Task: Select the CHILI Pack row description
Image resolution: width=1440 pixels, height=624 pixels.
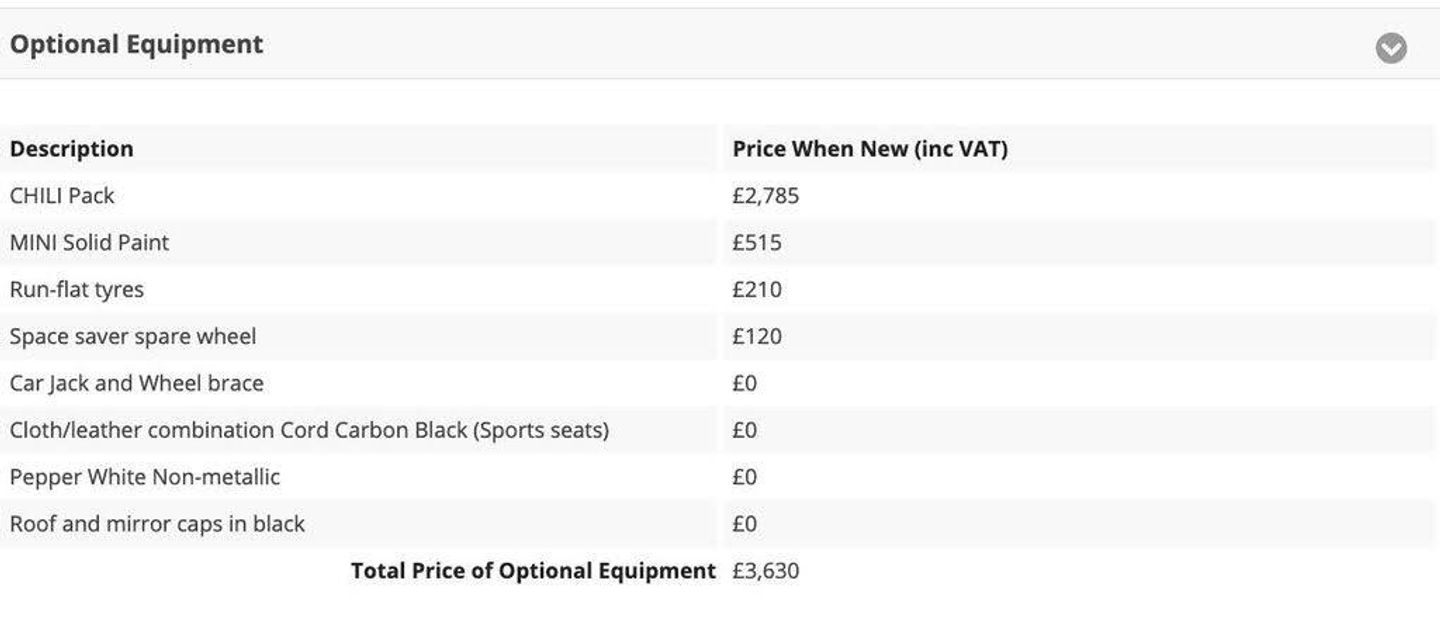Action: point(62,196)
